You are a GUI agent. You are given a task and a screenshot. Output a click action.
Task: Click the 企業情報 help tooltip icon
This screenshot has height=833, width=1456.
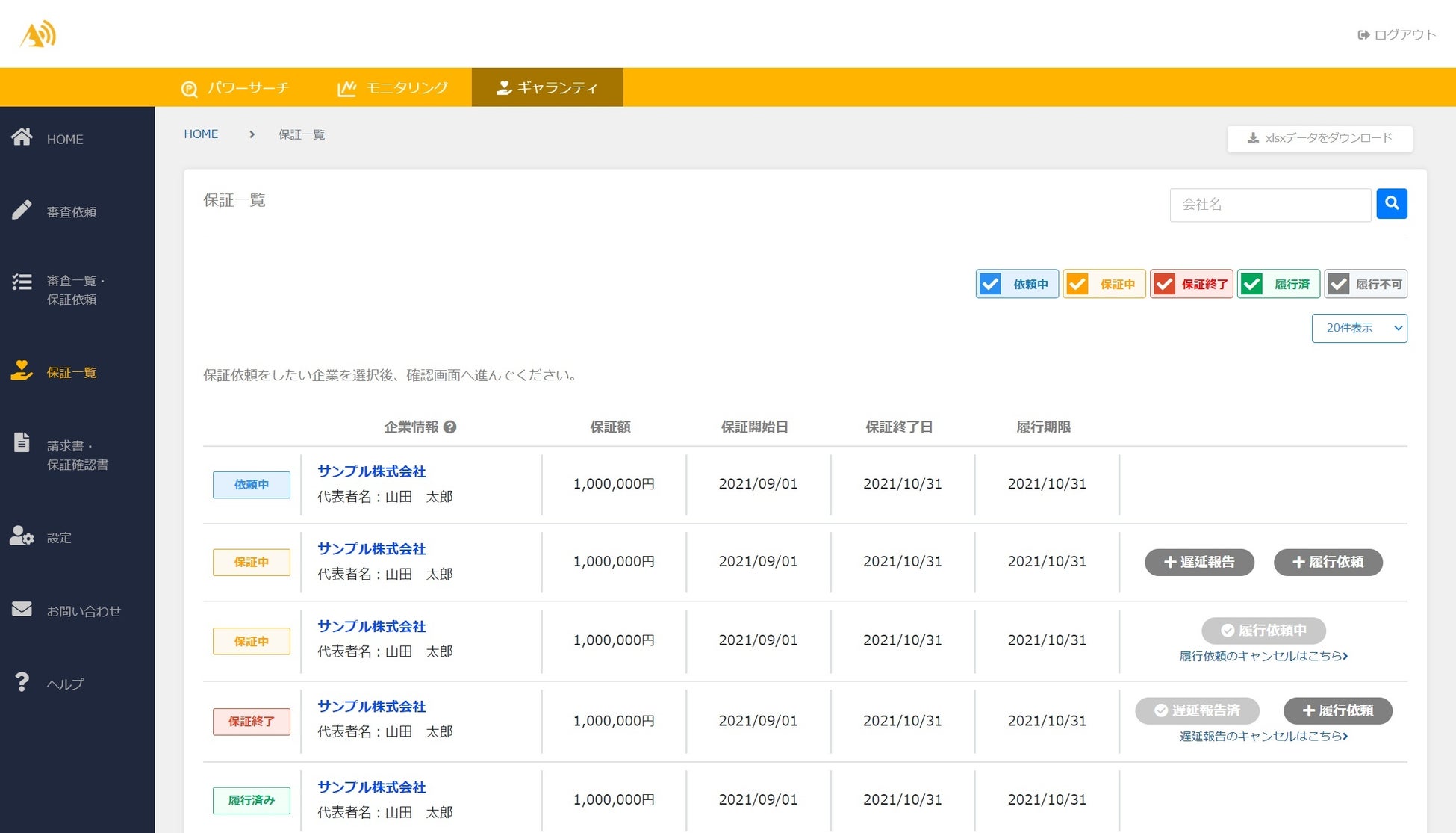click(449, 427)
